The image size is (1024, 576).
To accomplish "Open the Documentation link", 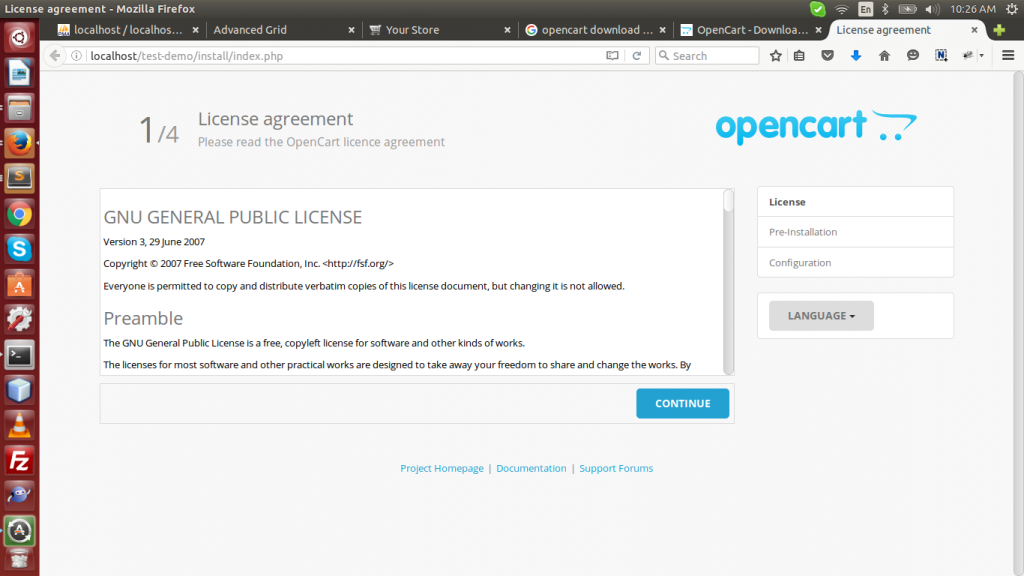I will tap(531, 468).
